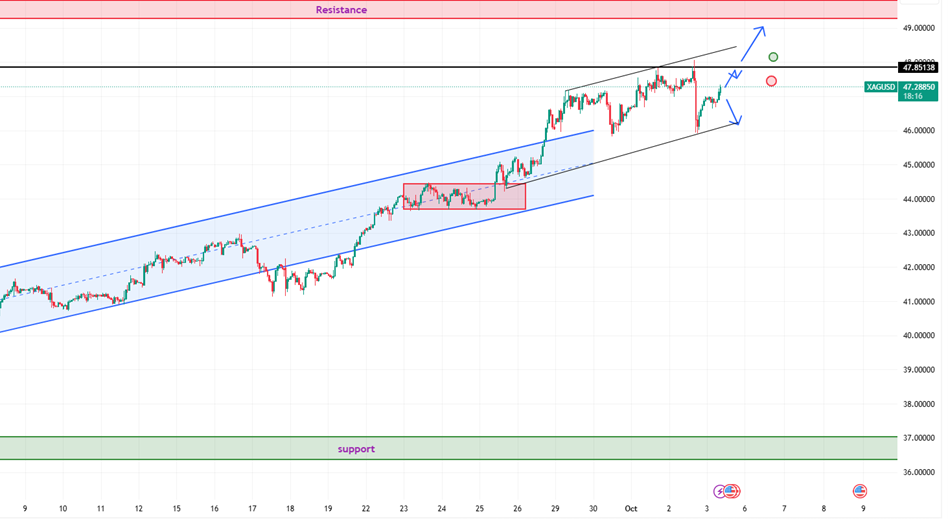
Task: Click the purple lightning event icon
Action: pyautogui.click(x=720, y=491)
